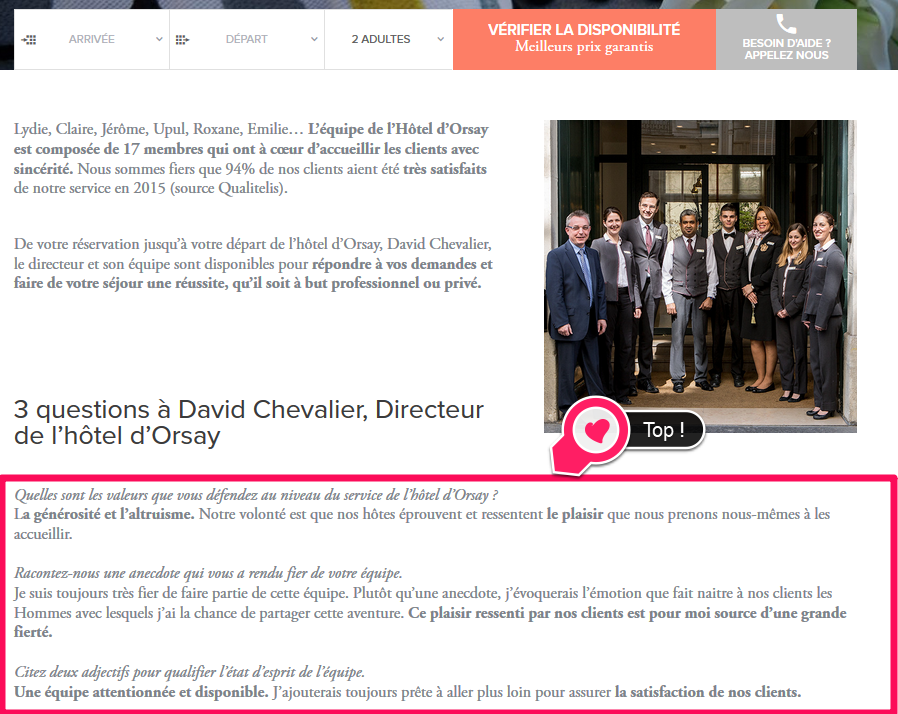Click the hotel team group photo
Viewport: 898px width, 714px height.
(x=700, y=276)
